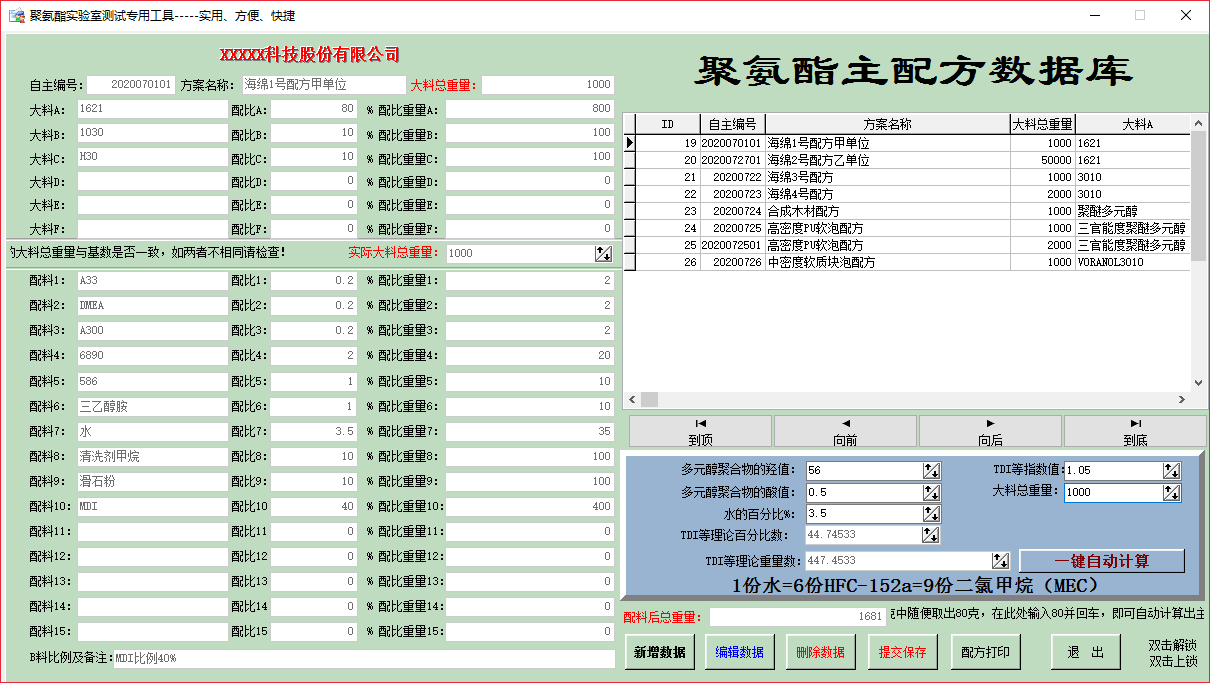Screen dimensions: 1210x683
Task: Click the 配料10 field showing MDI
Action: tap(152, 507)
